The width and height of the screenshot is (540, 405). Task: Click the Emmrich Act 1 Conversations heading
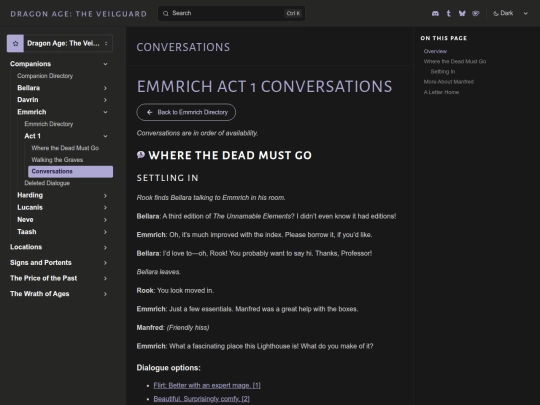pos(264,86)
